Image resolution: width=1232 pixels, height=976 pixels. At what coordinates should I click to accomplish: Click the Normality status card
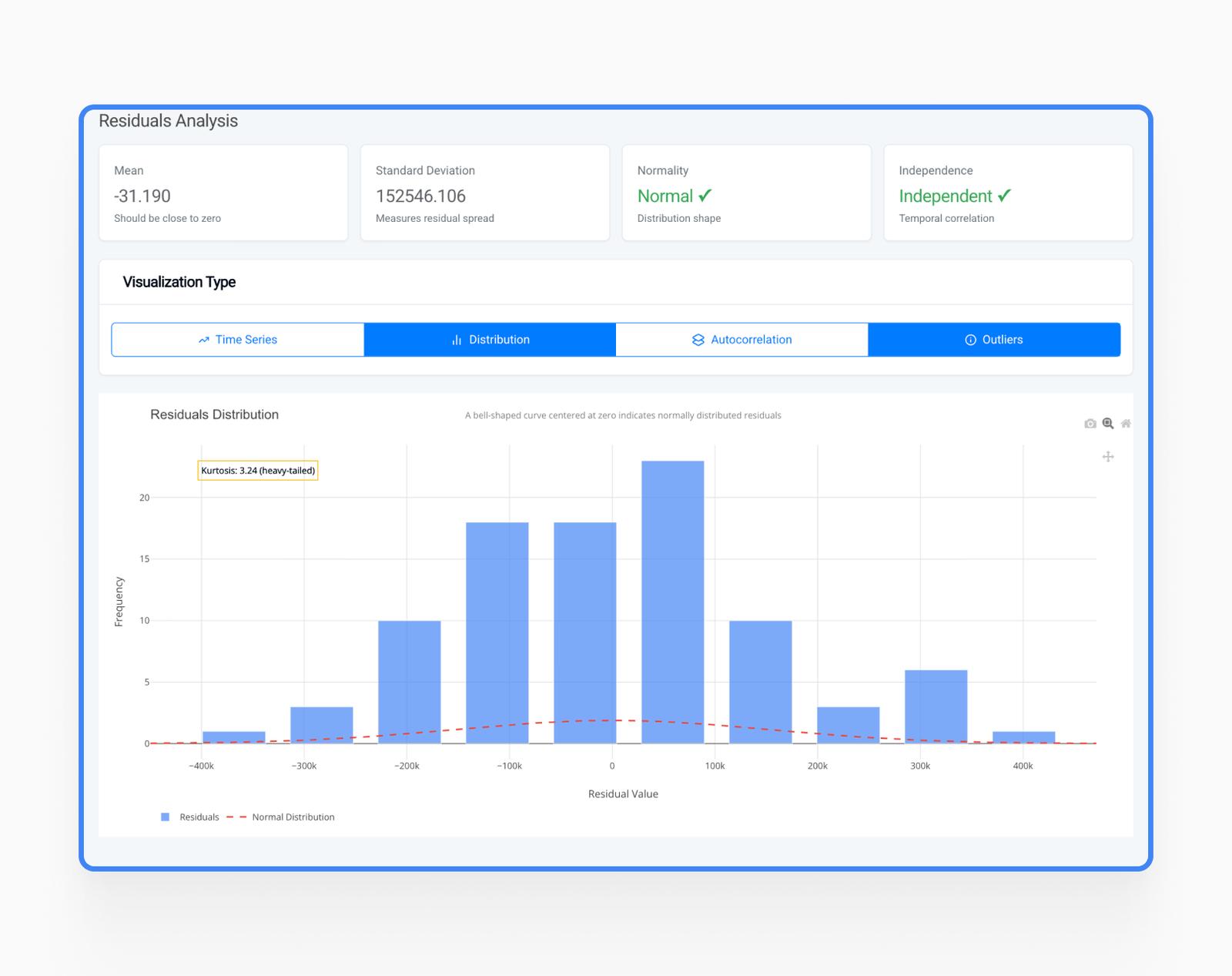pyautogui.click(x=746, y=193)
